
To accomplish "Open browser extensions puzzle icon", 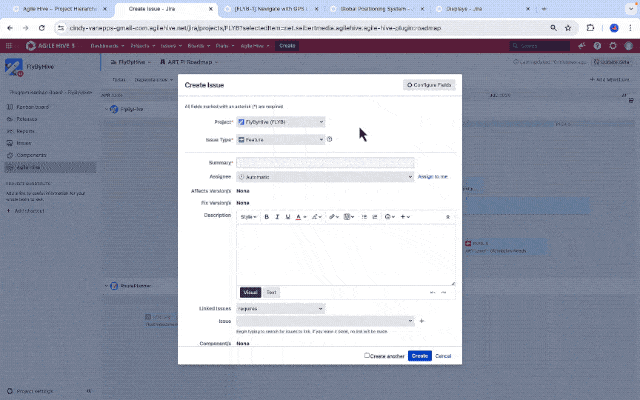I will pos(590,28).
